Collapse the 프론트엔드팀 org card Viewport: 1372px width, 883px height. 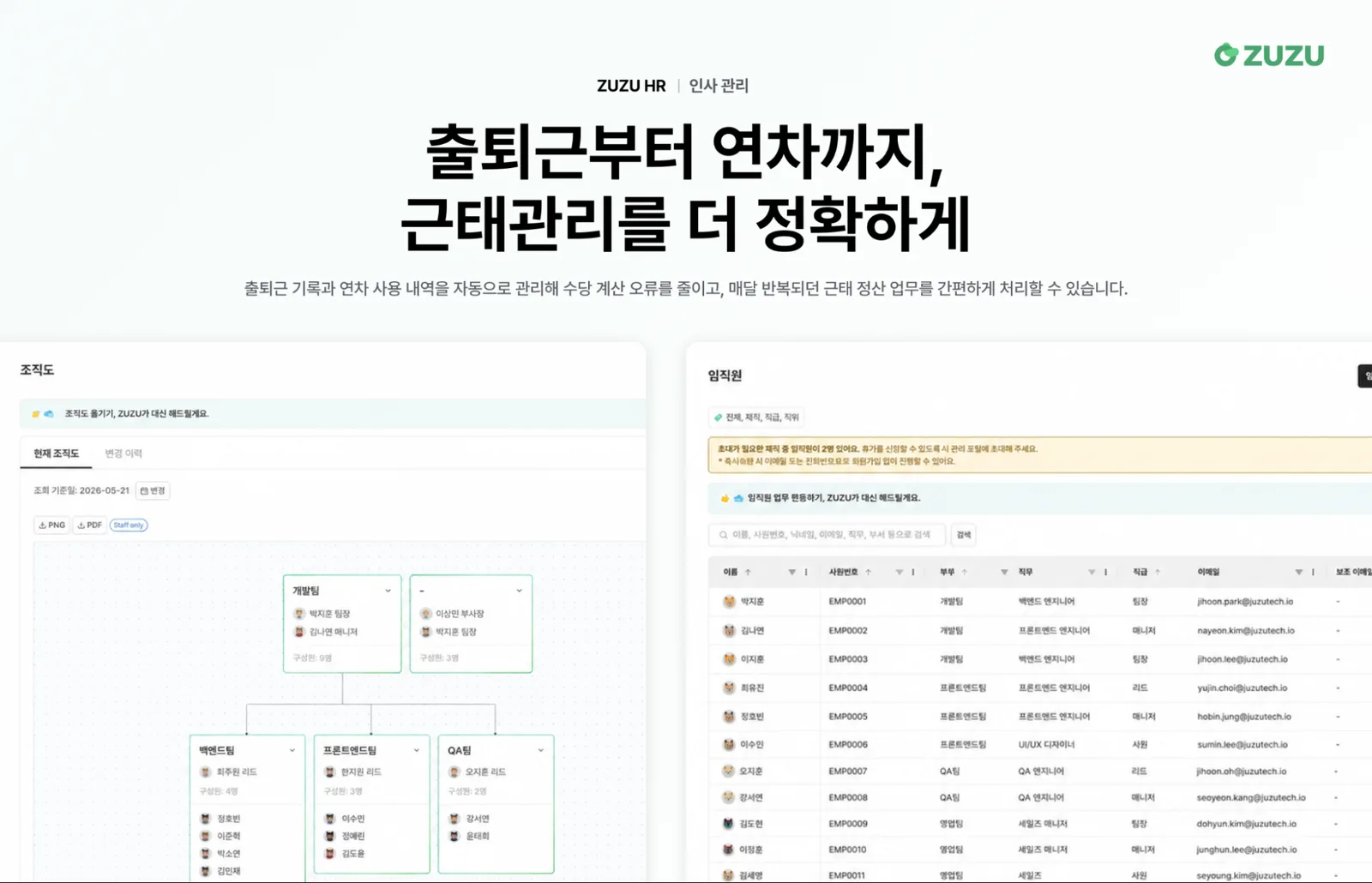pyautogui.click(x=417, y=750)
